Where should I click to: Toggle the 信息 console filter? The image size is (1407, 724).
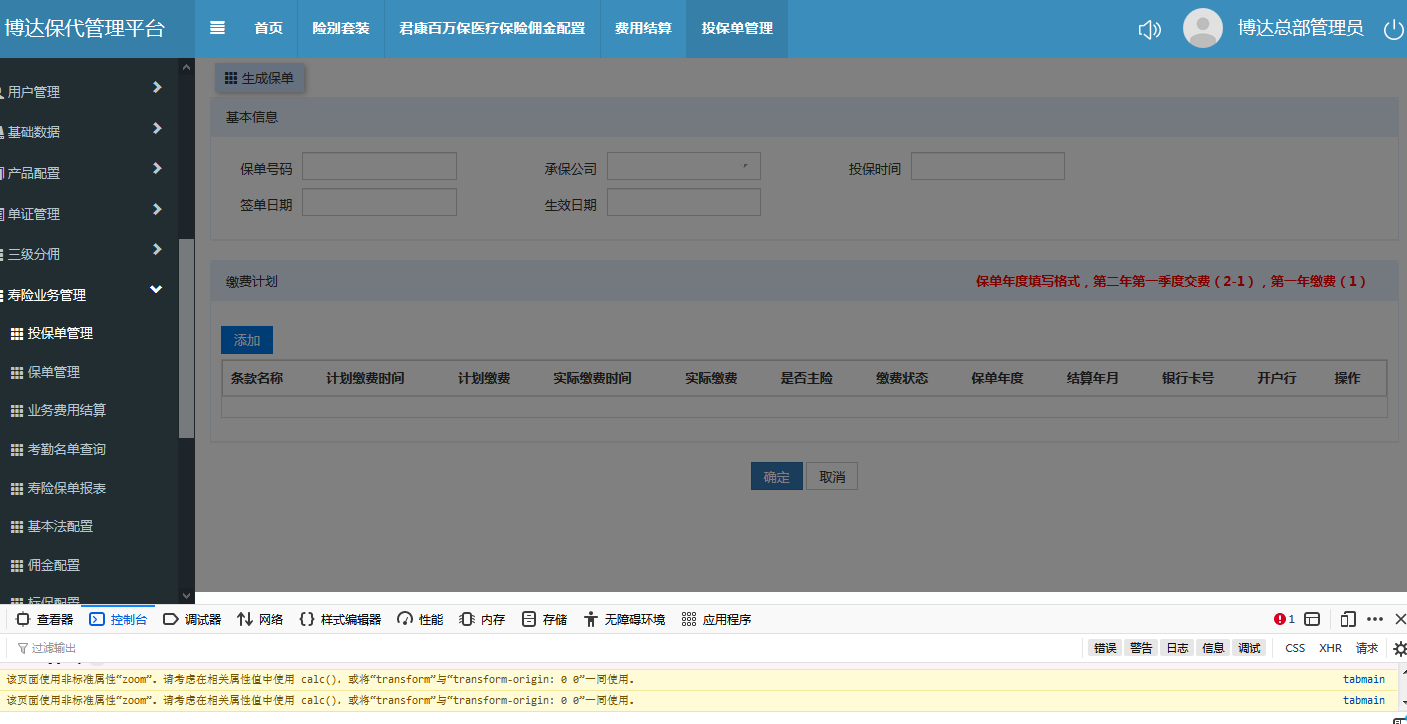click(1213, 648)
